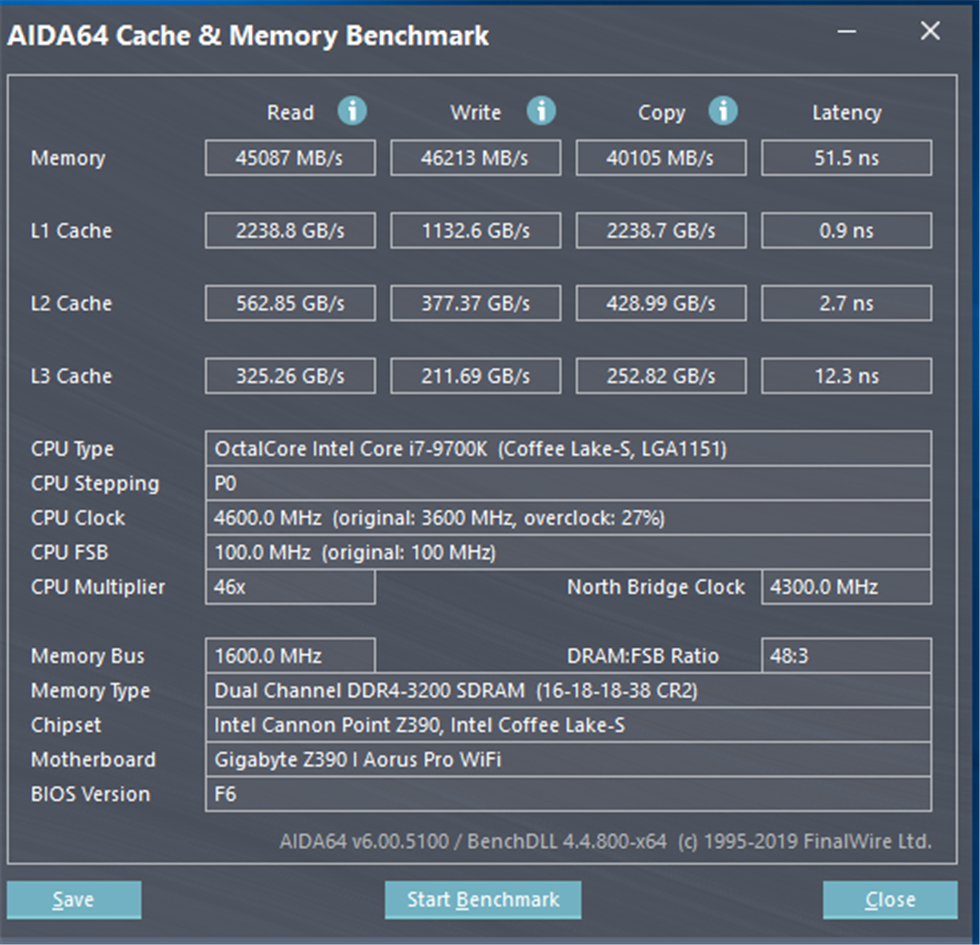This screenshot has height=945, width=980.
Task: Click the L3 Cache row label
Action: click(71, 376)
